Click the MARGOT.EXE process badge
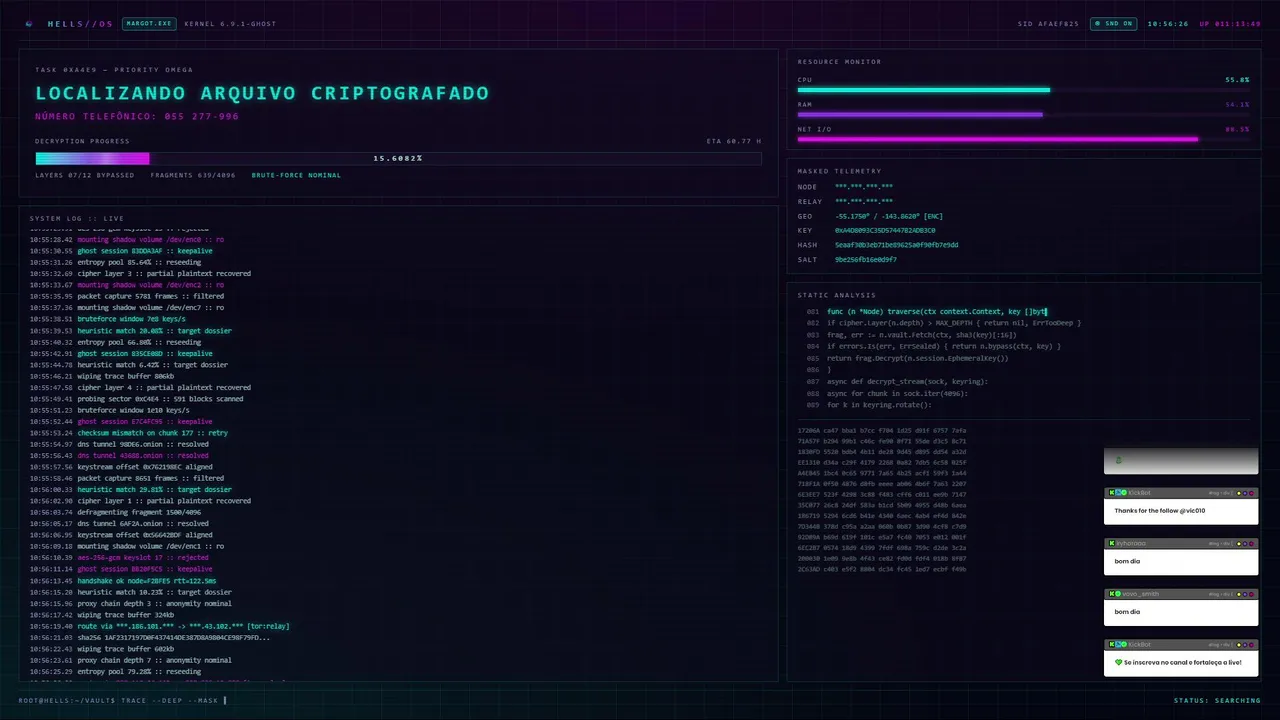The image size is (1280, 720). point(149,23)
